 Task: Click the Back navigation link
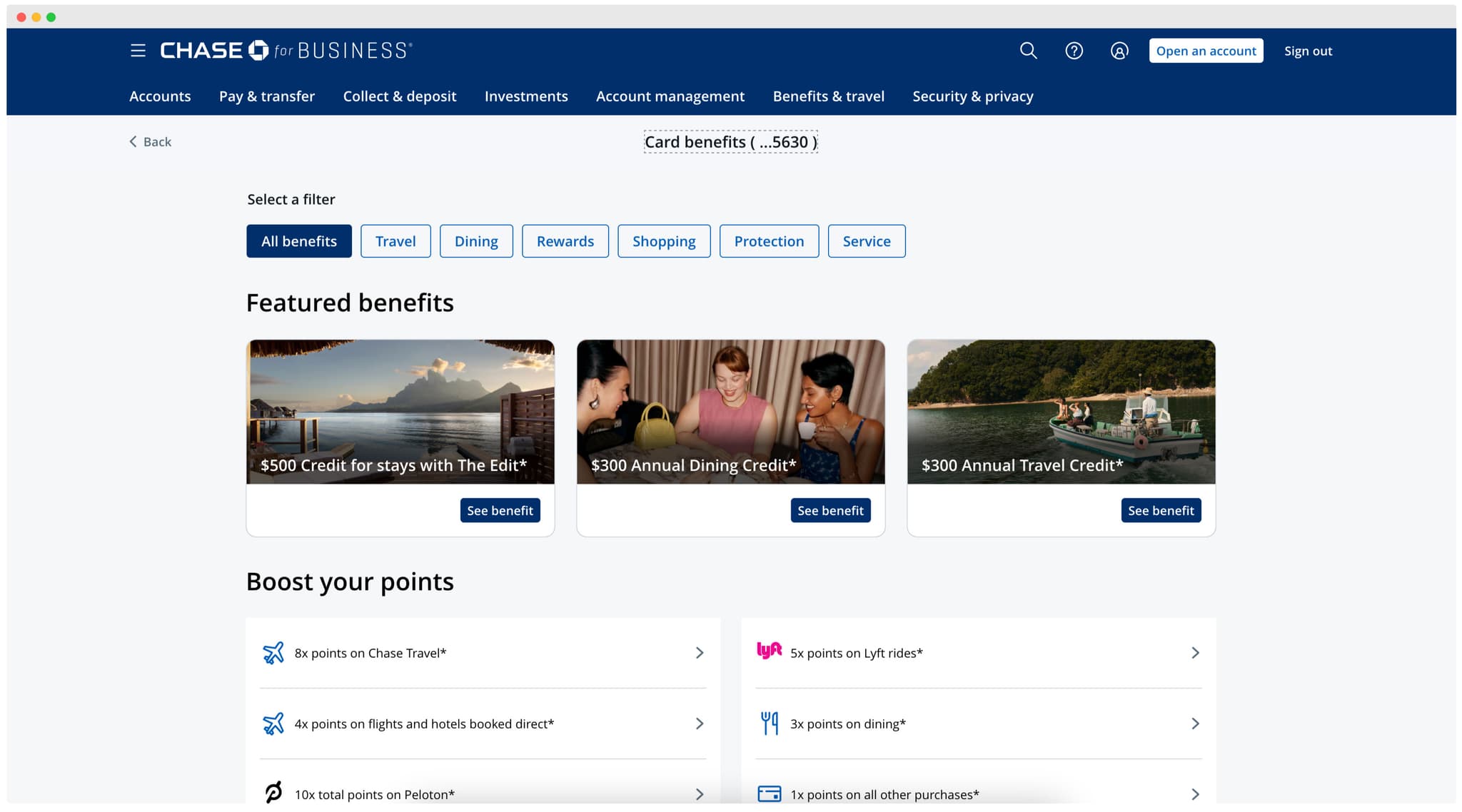click(x=150, y=141)
